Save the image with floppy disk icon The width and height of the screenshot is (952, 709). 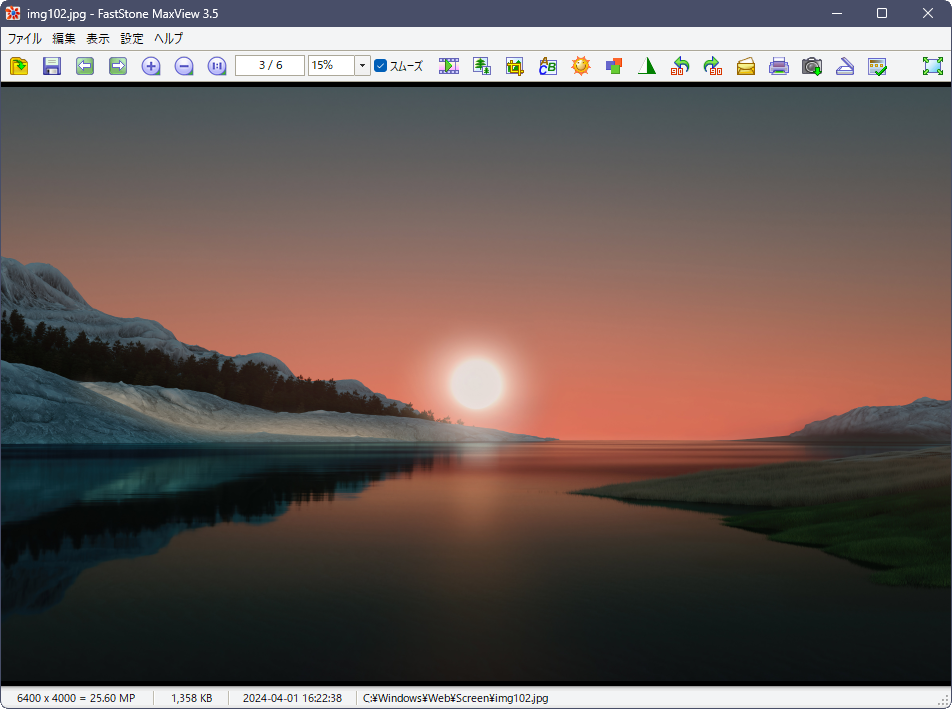point(52,66)
